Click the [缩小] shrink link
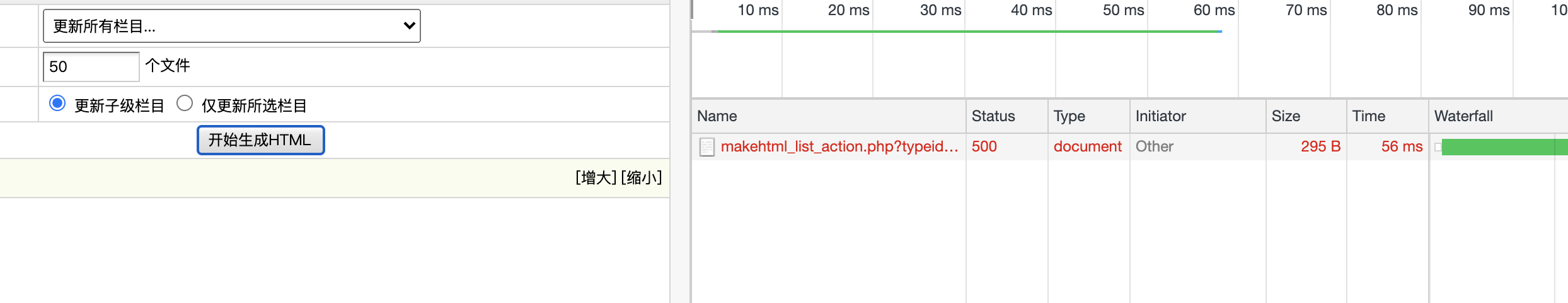1568x303 pixels. point(642,177)
